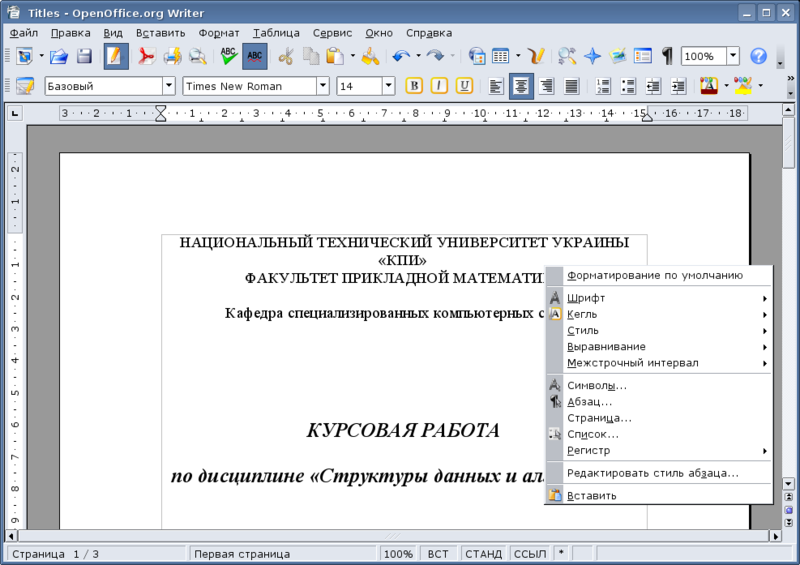The image size is (800, 565).
Task: Set justified alignment
Action: (571, 86)
